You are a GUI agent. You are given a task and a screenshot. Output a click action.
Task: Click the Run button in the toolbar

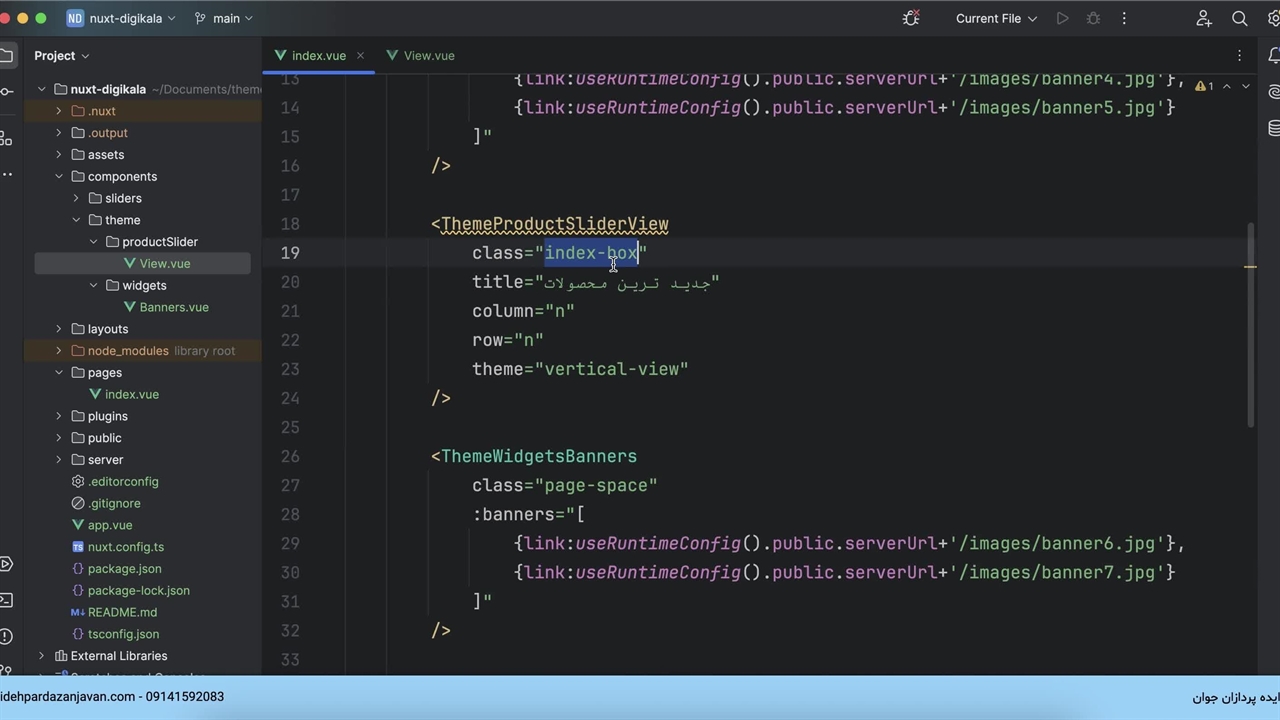pos(1062,18)
